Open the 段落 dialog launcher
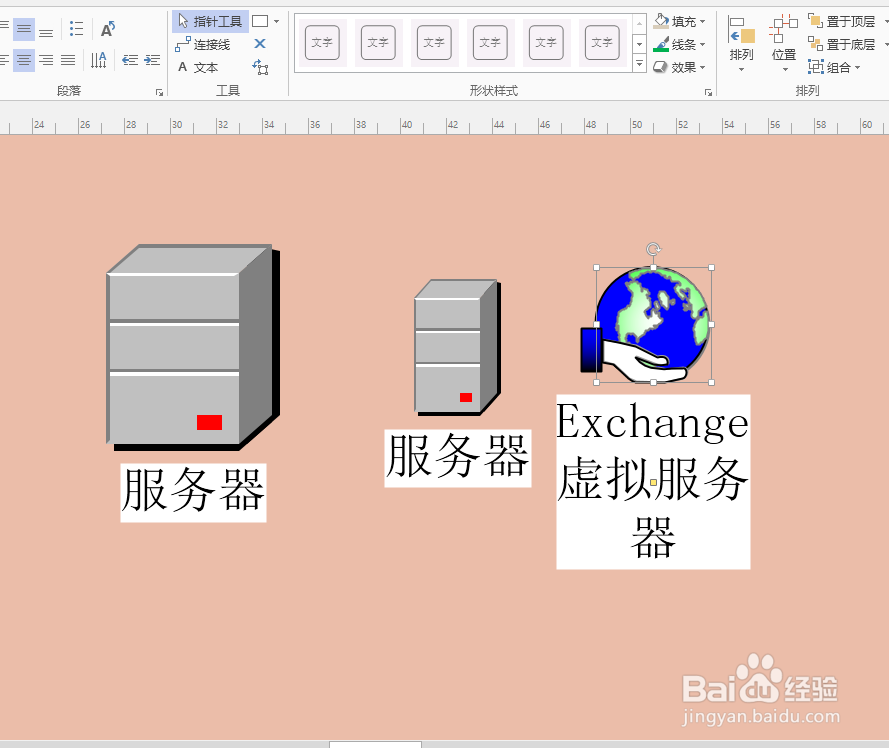This screenshot has width=889, height=748. [159, 92]
